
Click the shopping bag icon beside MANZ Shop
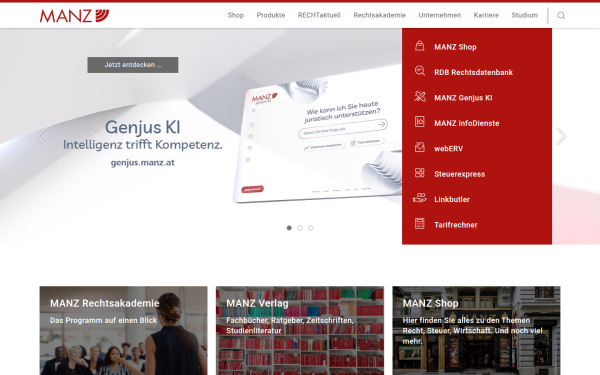pyautogui.click(x=420, y=46)
